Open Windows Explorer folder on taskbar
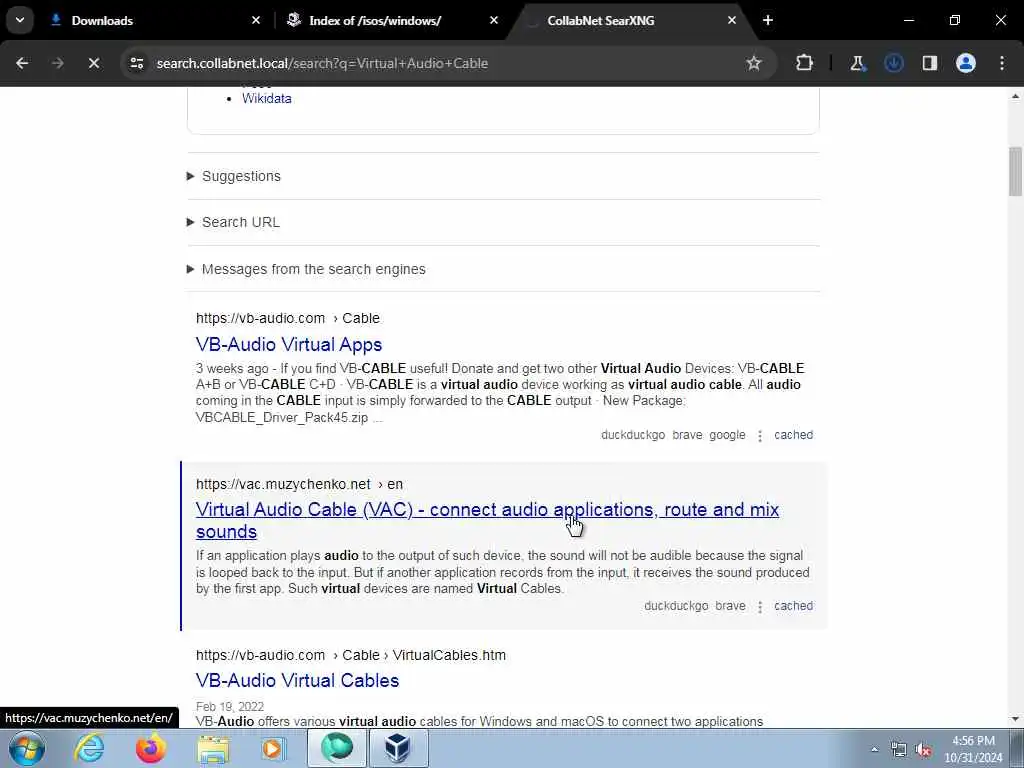Image resolution: width=1024 pixels, height=768 pixels. [x=213, y=748]
